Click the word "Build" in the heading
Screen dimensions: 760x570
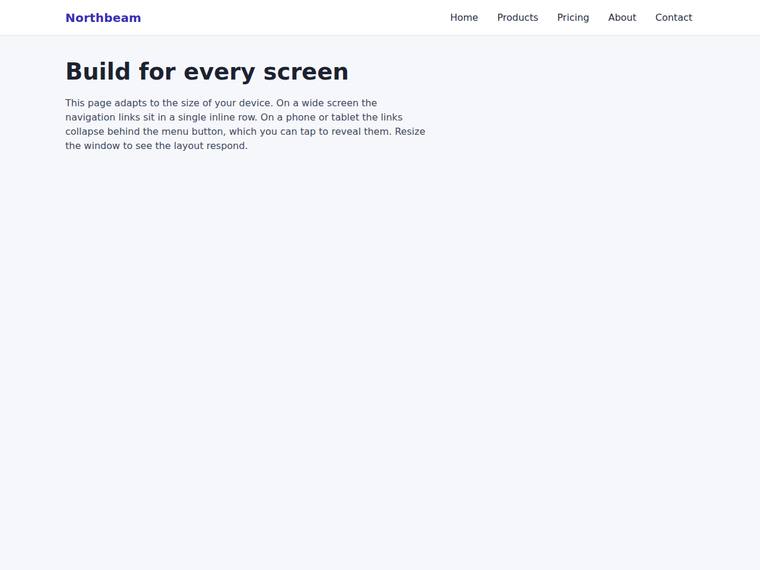point(98,71)
